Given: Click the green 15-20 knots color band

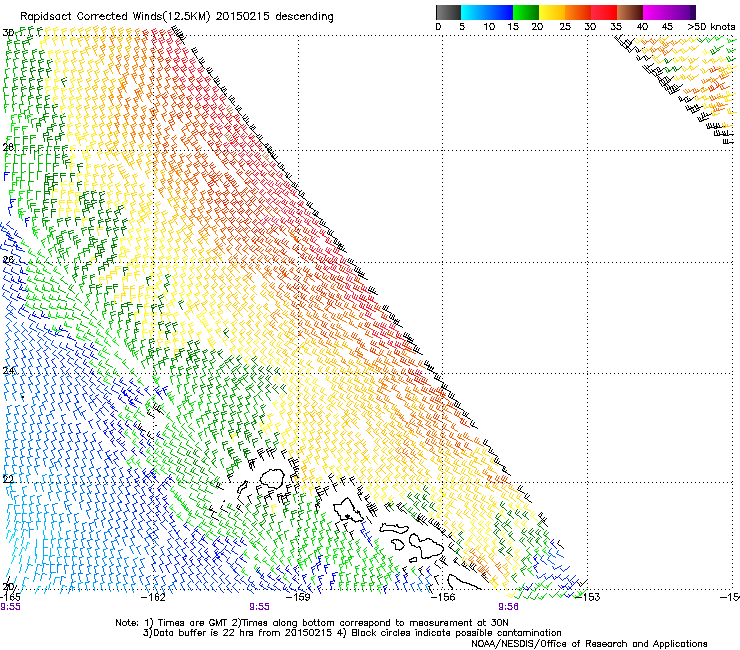Looking at the screenshot, I should pyautogui.click(x=526, y=12).
